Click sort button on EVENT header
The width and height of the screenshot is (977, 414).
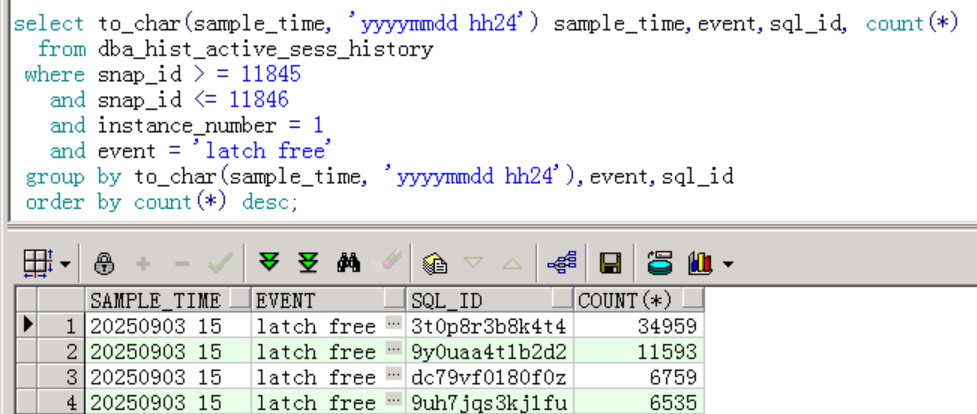394,299
